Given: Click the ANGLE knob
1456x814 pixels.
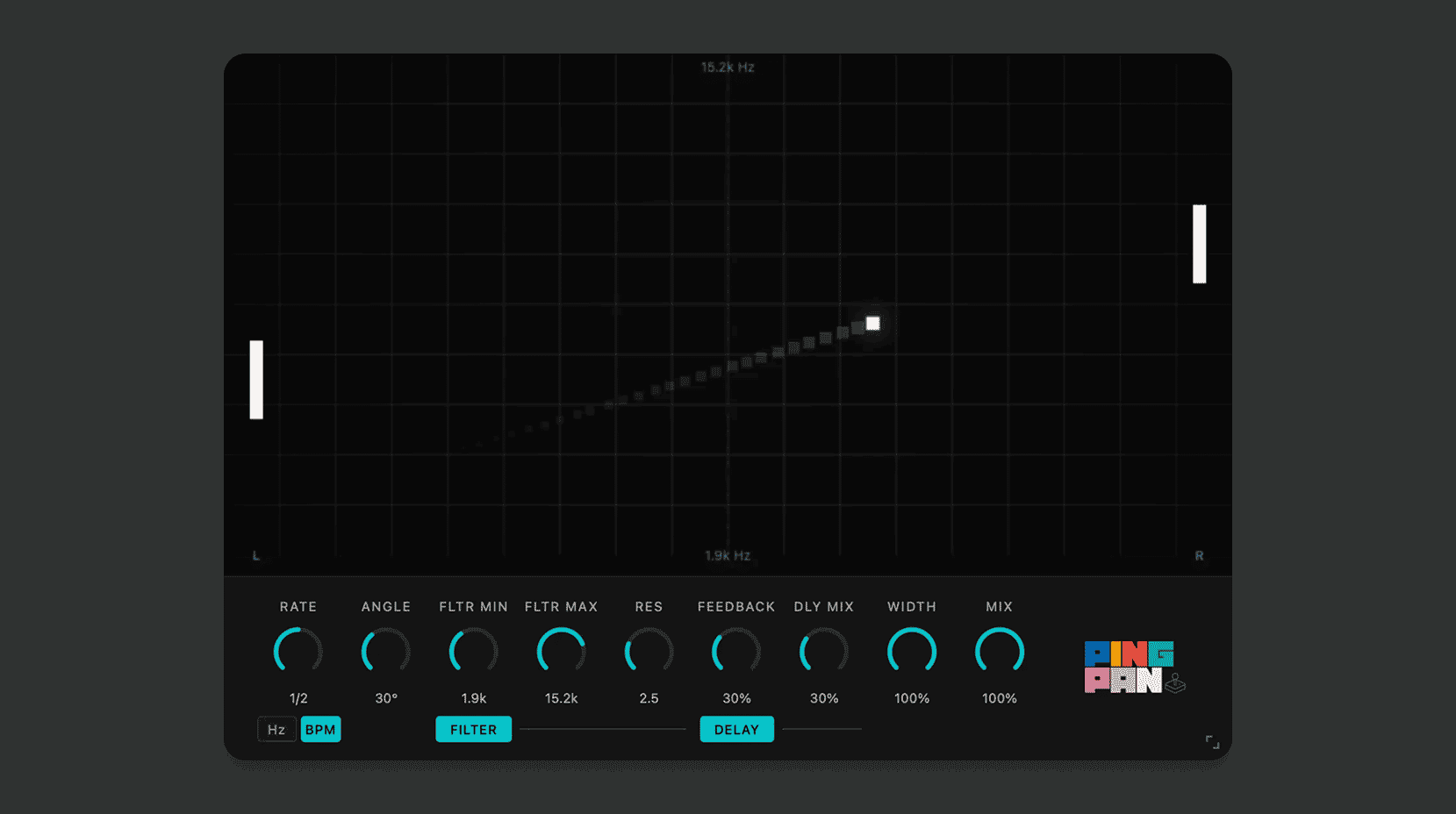Looking at the screenshot, I should (x=386, y=652).
